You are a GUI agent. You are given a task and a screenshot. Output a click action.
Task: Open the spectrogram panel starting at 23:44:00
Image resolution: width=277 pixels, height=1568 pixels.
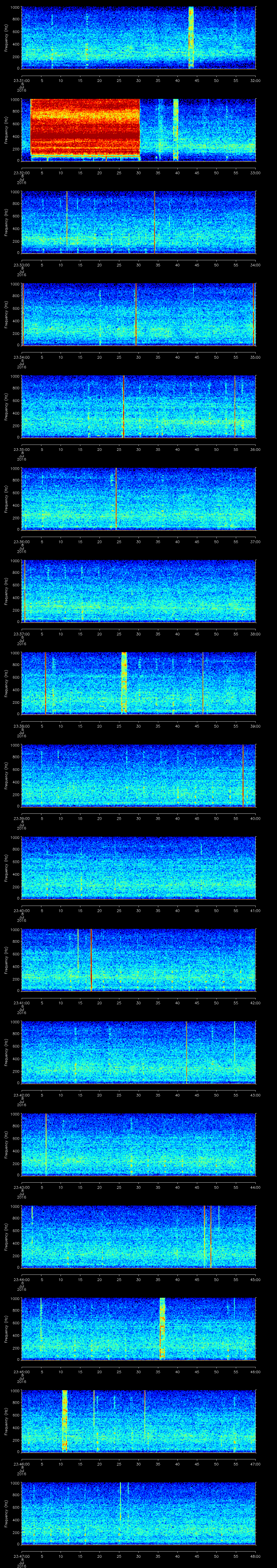tap(139, 1237)
